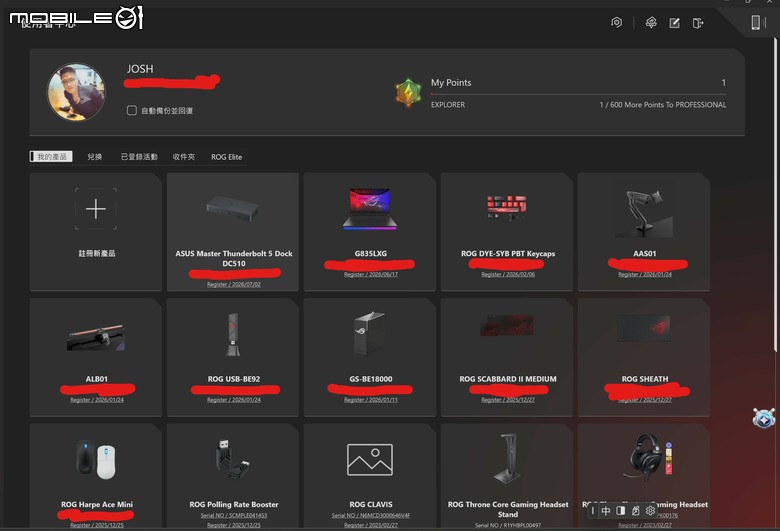Image resolution: width=780 pixels, height=531 pixels.
Task: Click the IME toolbar grip handle
Action: click(592, 511)
